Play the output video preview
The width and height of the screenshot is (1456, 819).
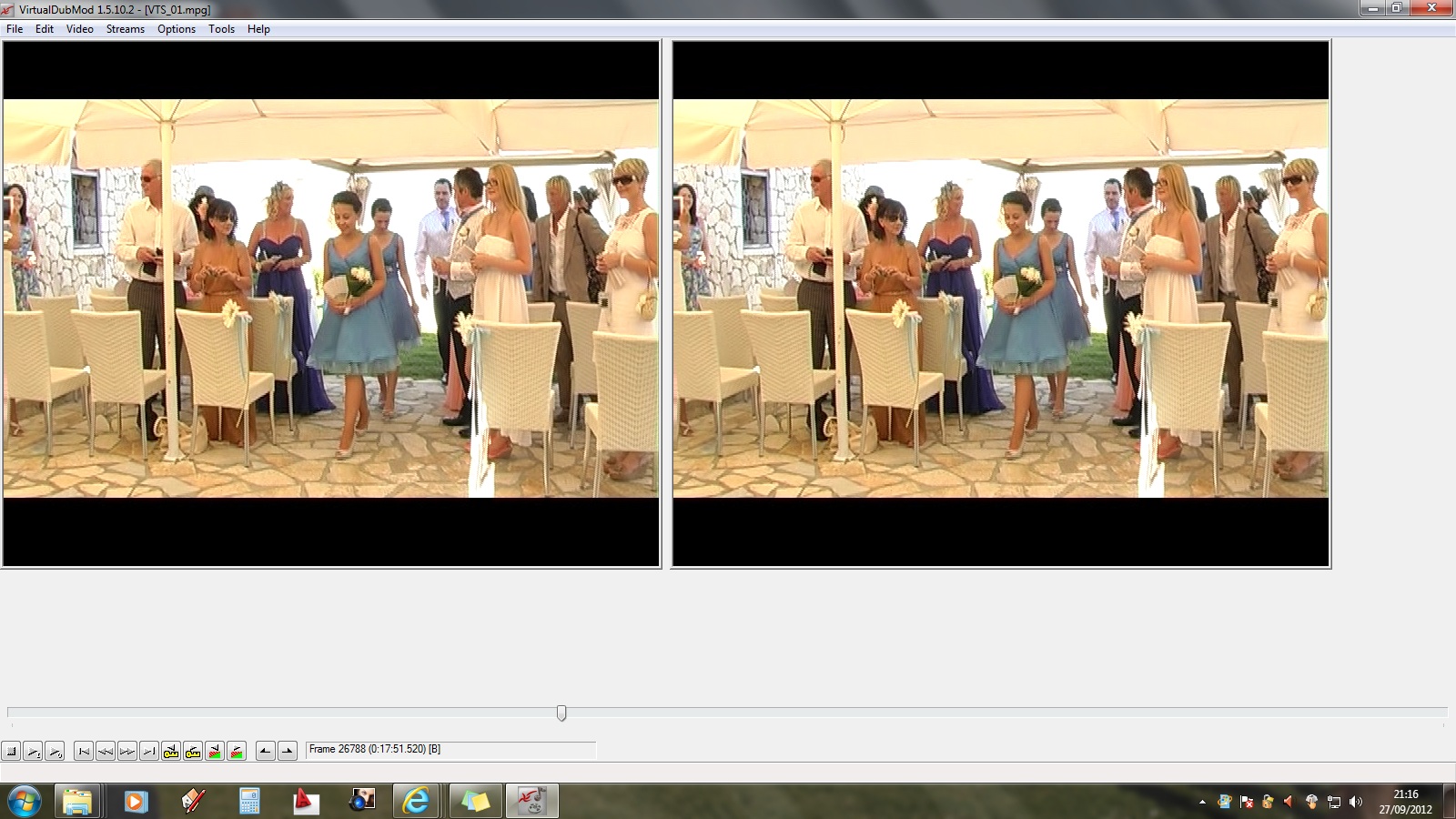[55, 751]
